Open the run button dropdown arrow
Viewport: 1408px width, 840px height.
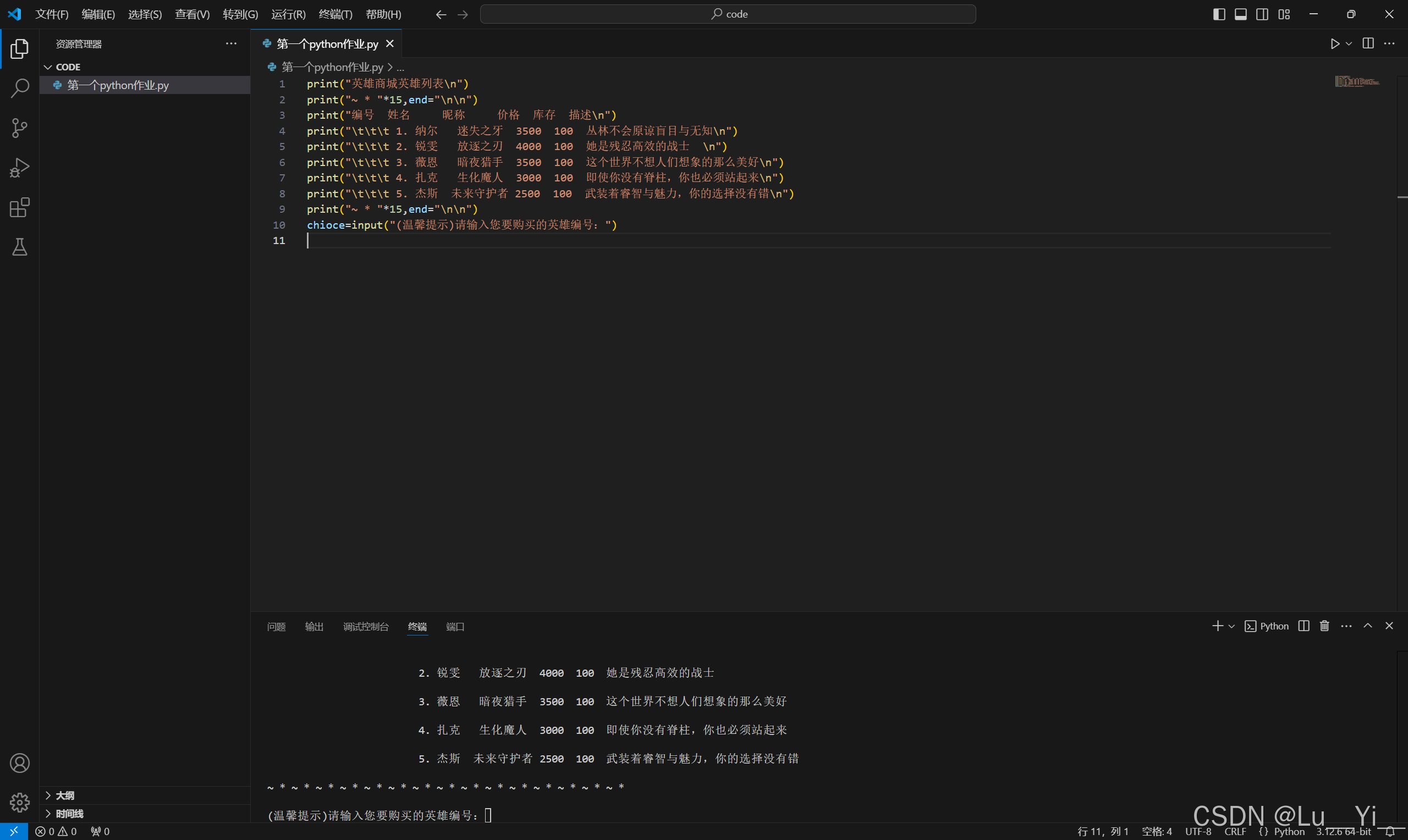[x=1349, y=43]
